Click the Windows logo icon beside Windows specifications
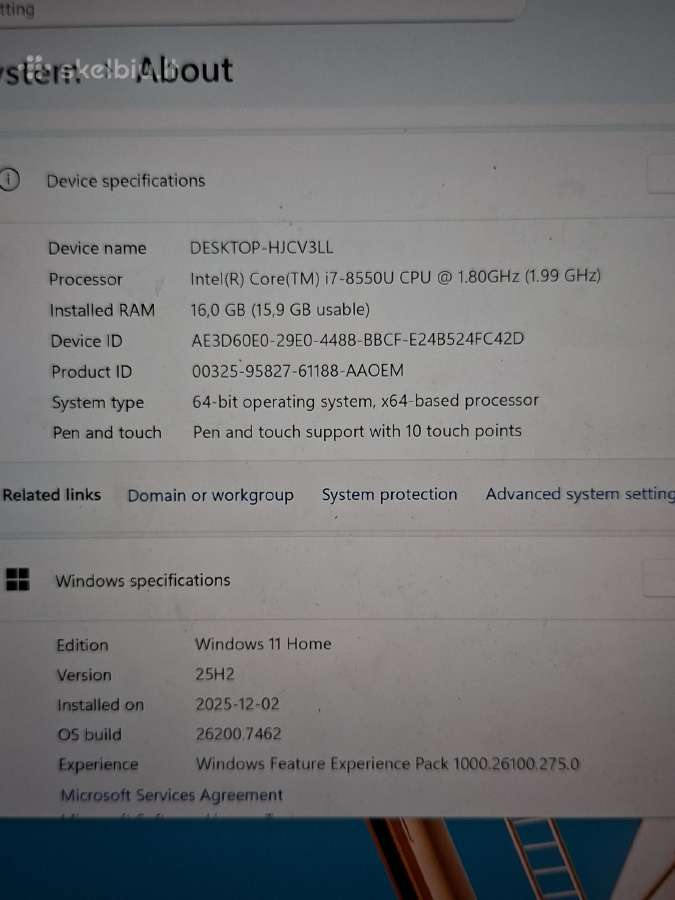The width and height of the screenshot is (675, 900). coord(17,579)
